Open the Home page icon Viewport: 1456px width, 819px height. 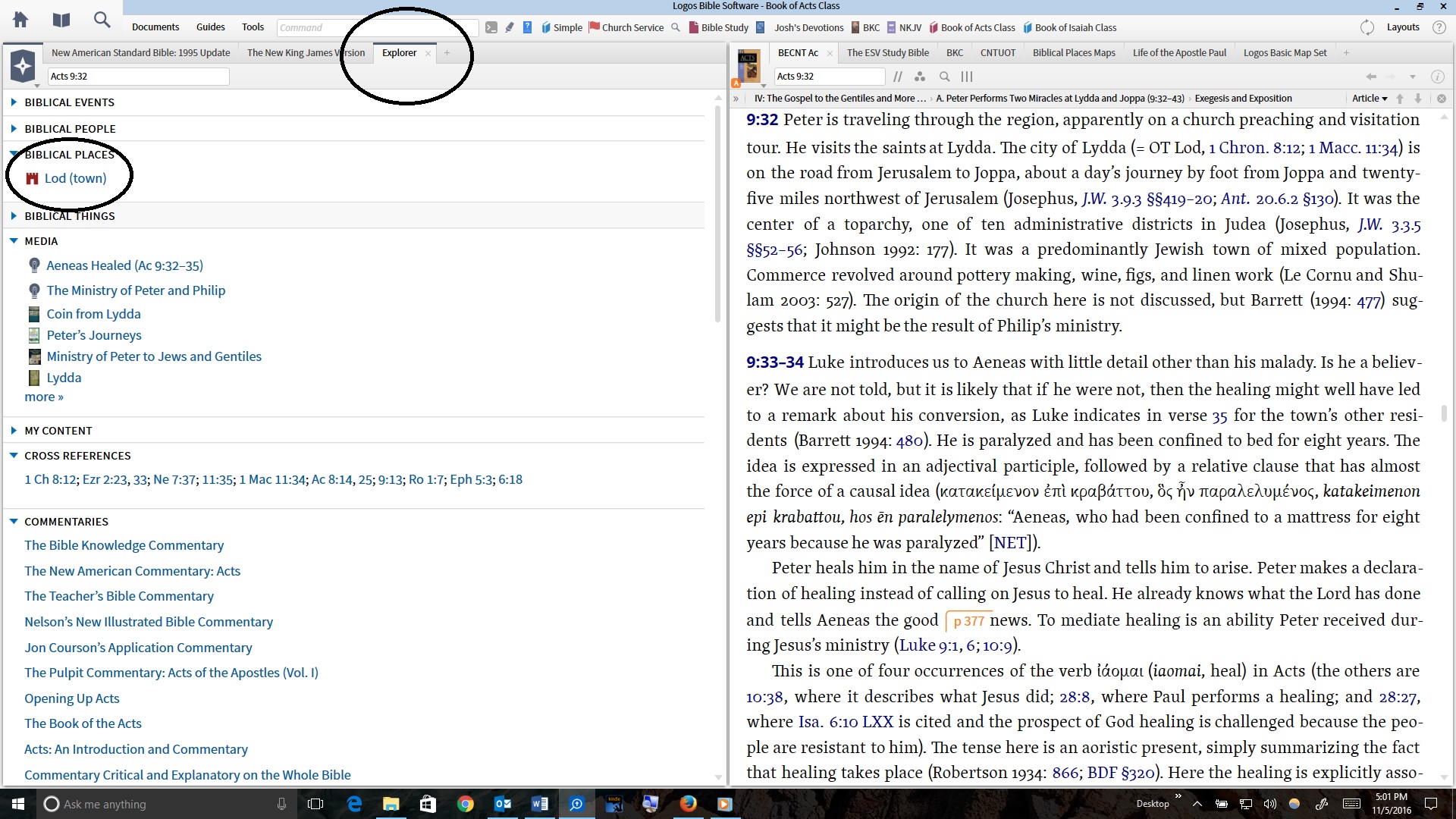[x=20, y=20]
